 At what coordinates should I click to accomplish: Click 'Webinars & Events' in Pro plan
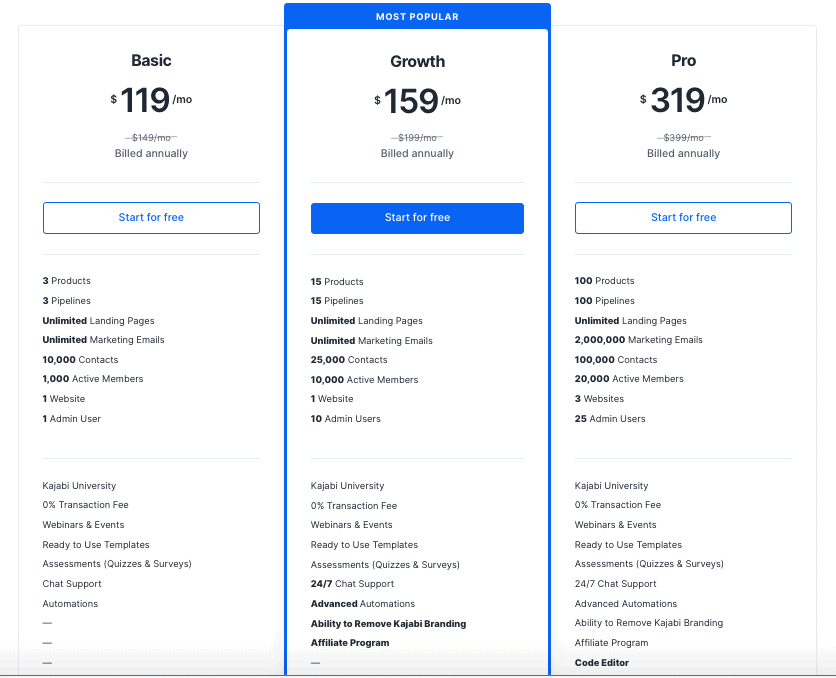click(615, 525)
